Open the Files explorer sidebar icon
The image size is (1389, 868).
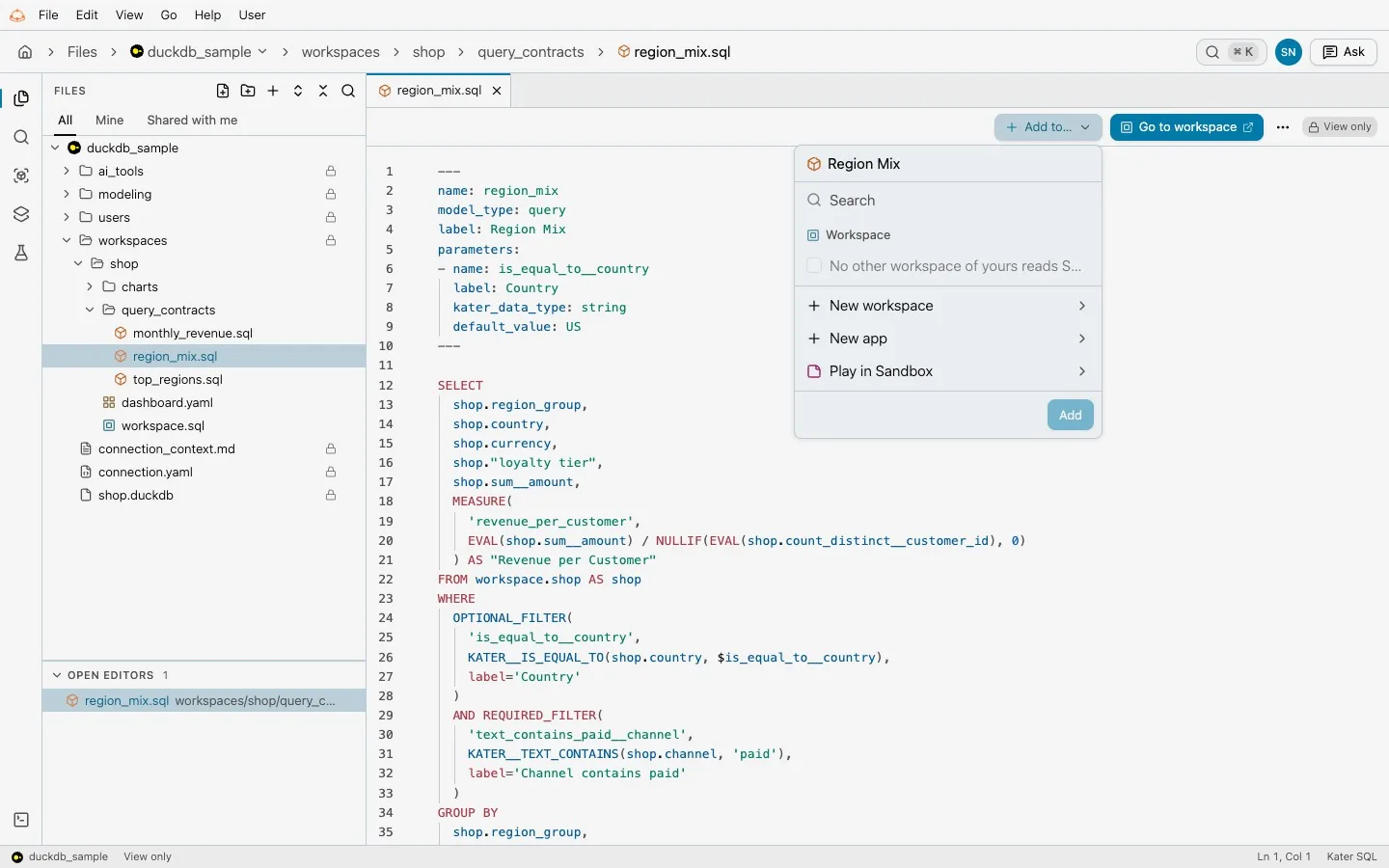pos(21,98)
